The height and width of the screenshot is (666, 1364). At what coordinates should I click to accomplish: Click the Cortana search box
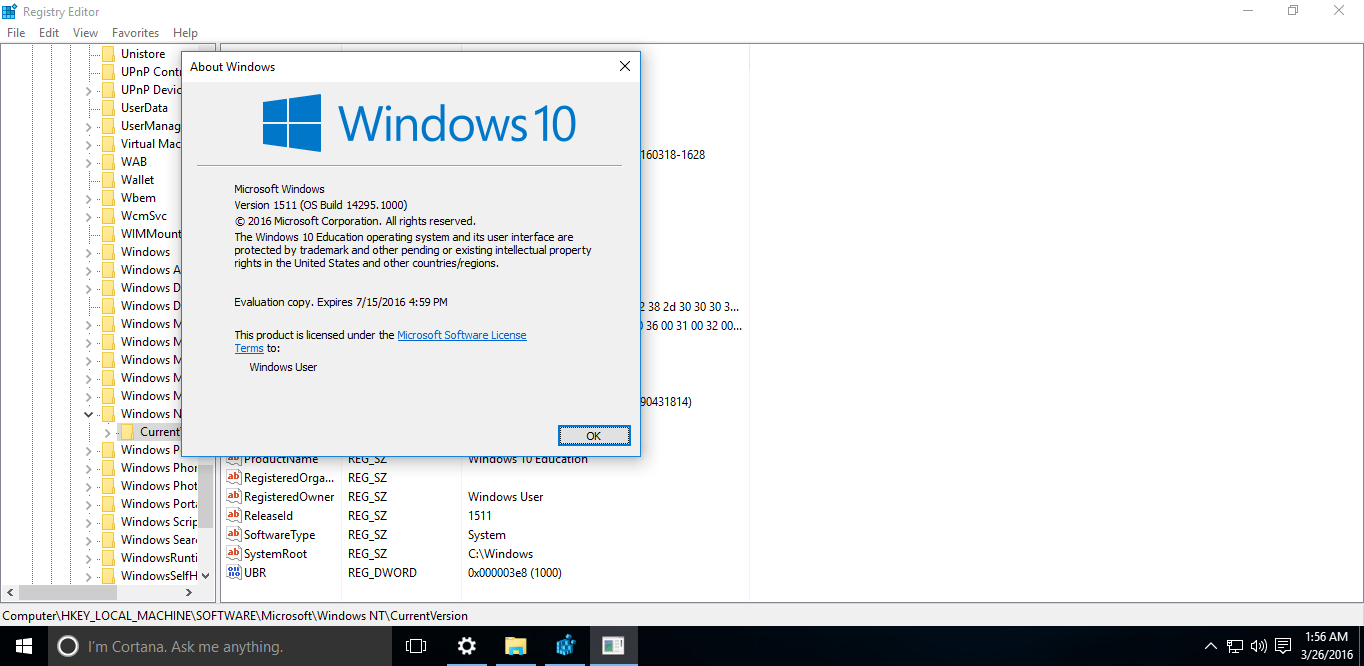coord(219,646)
